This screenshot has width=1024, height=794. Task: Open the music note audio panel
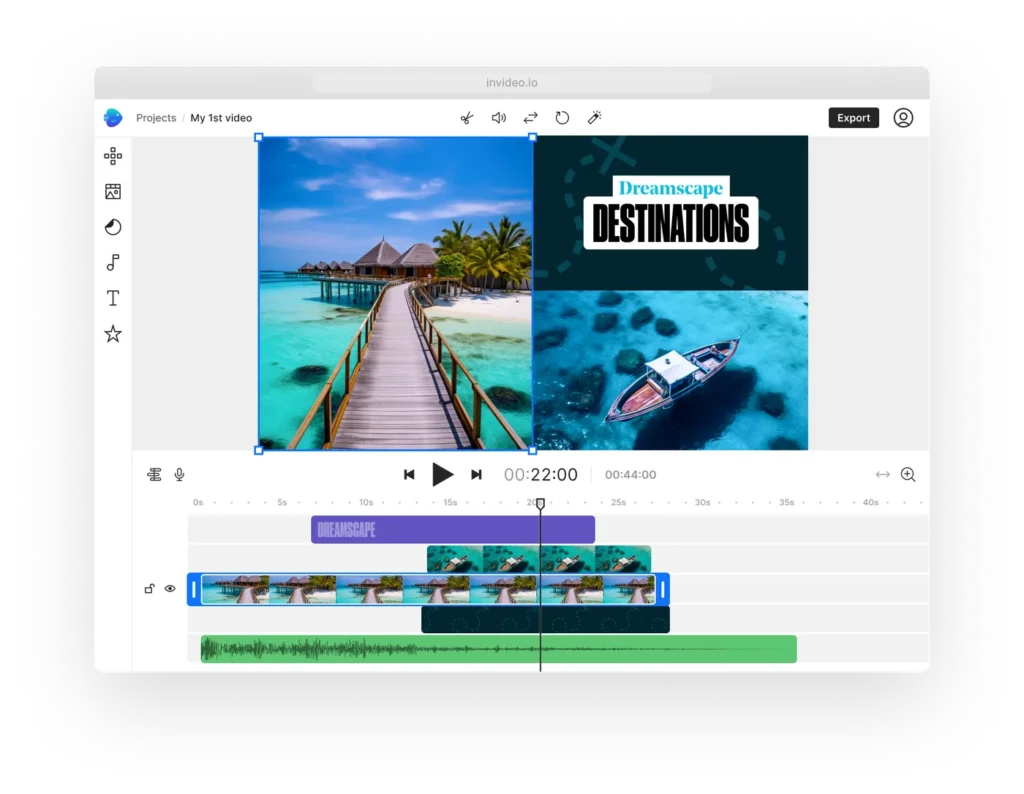point(113,263)
